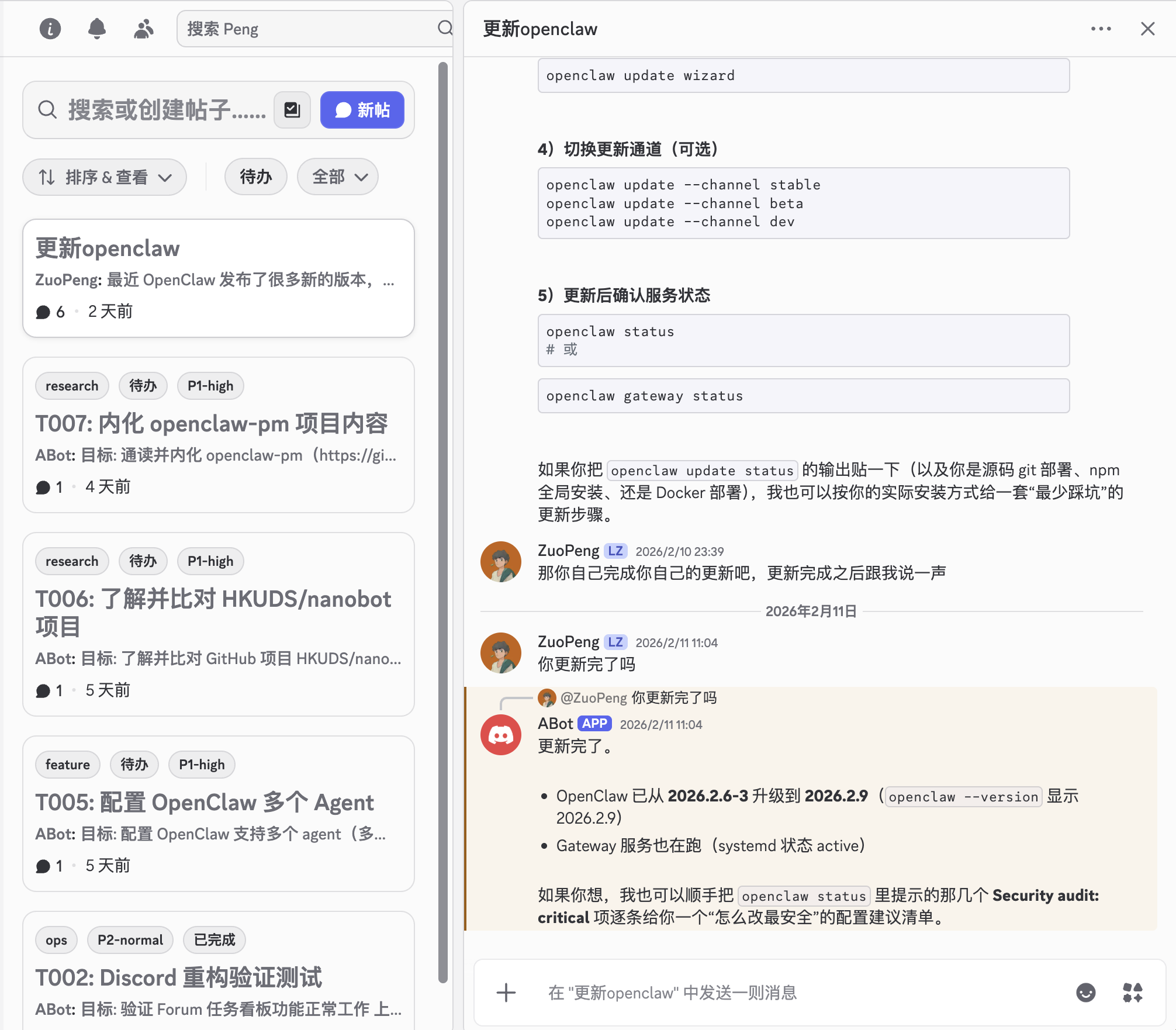Open ABot's avatar in the thread
Viewport: 1176px width, 1030px height.
500,734
